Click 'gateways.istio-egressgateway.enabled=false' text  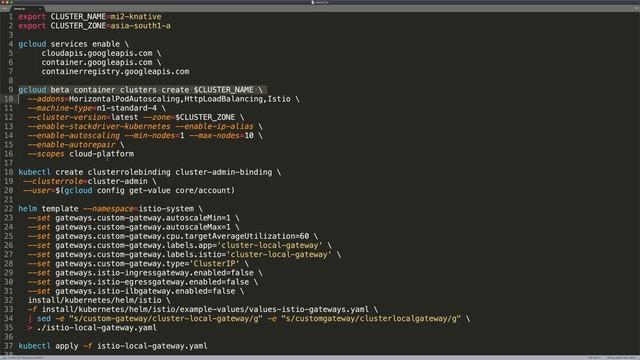[x=152, y=282]
